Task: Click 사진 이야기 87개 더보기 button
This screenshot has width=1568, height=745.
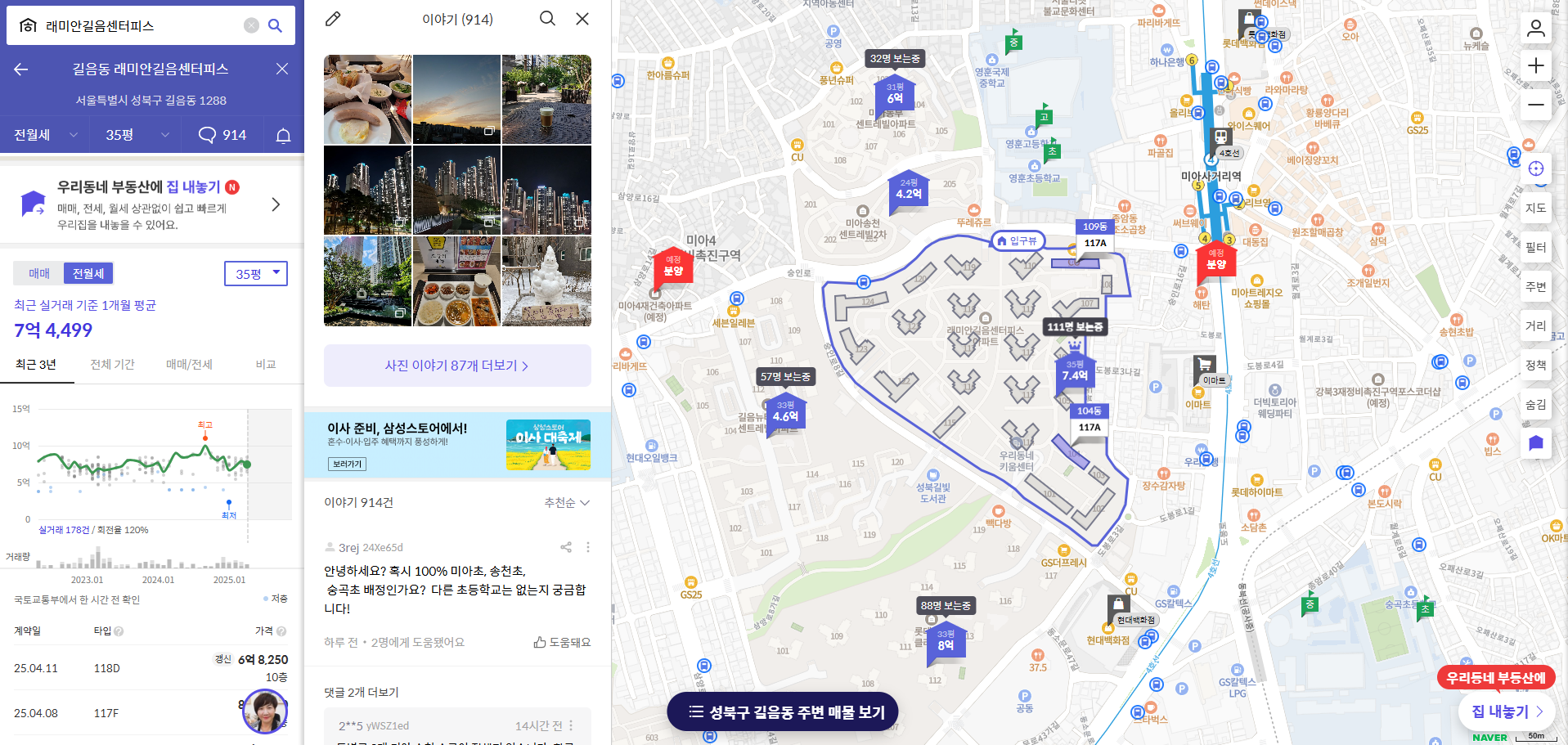Action: 457,366
